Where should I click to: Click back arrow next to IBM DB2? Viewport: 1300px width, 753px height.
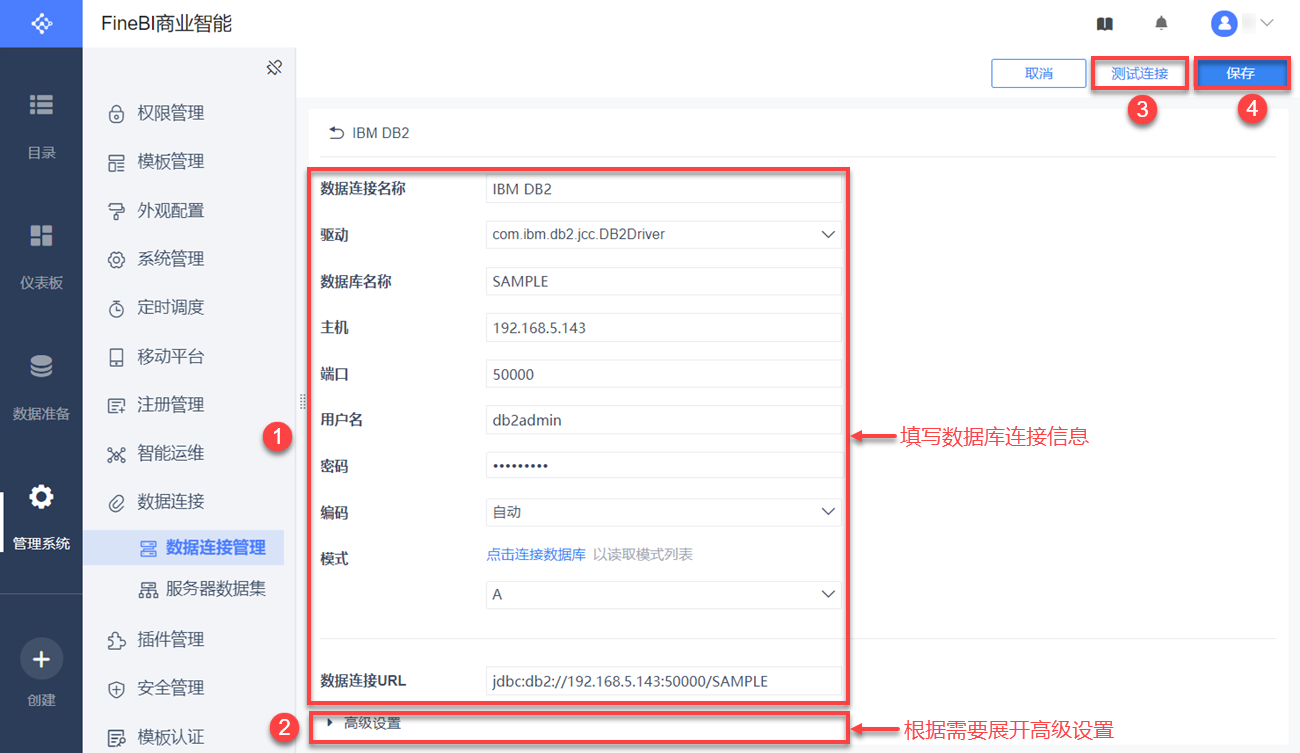[x=336, y=132]
